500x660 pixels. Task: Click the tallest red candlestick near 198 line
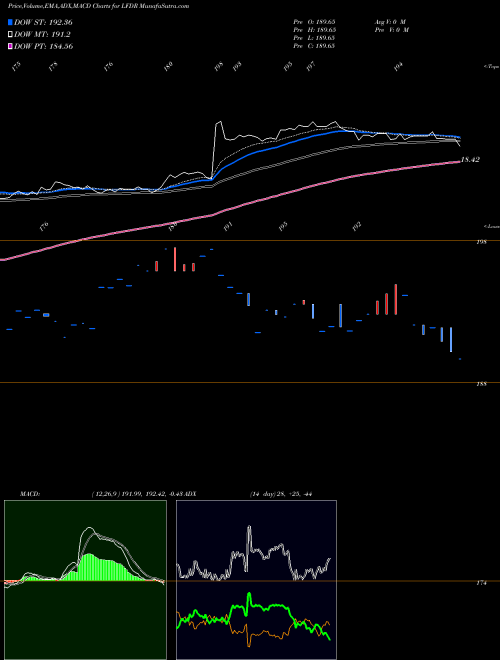(175, 259)
